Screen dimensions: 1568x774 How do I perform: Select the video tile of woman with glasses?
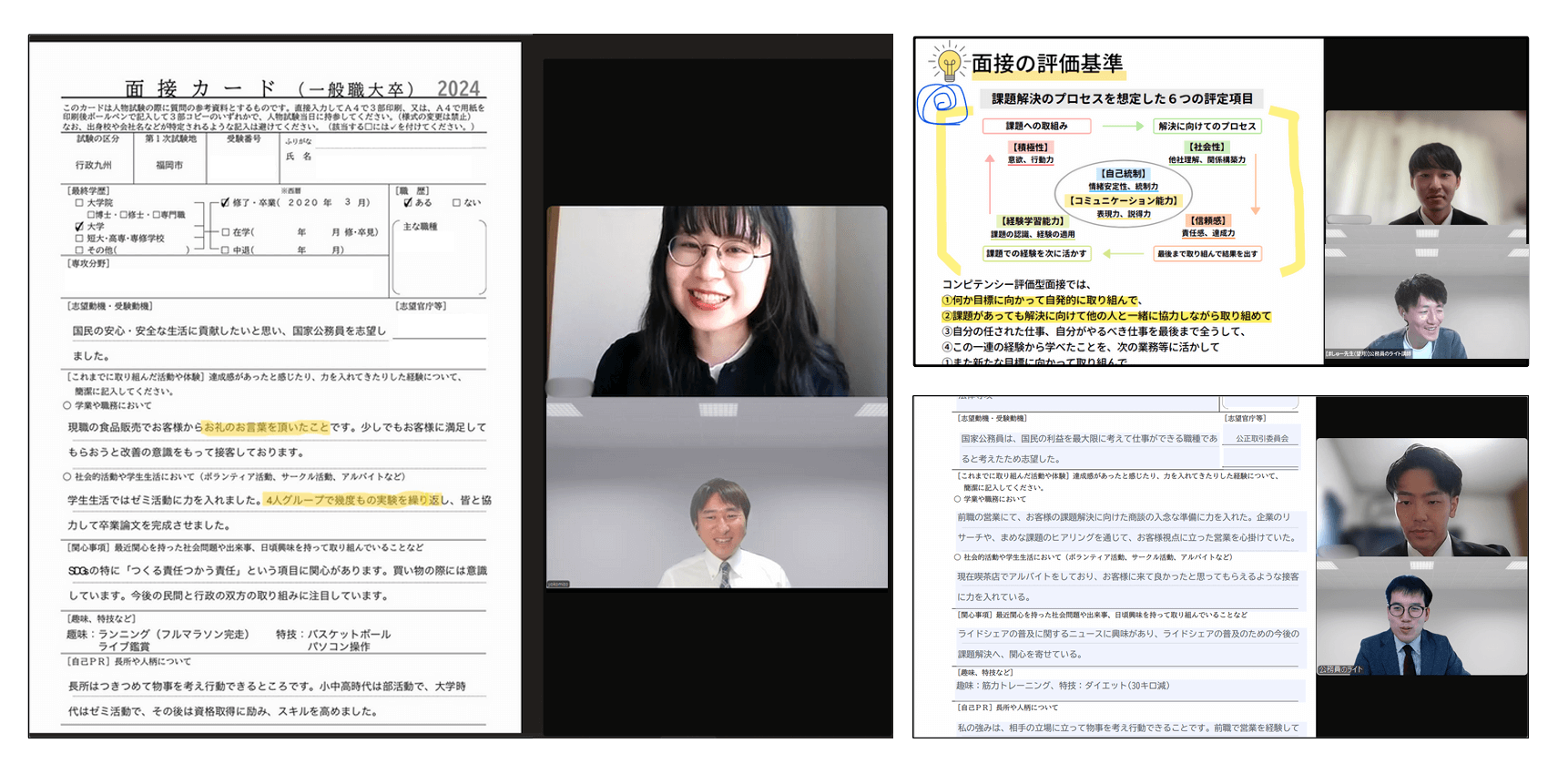pos(717,300)
